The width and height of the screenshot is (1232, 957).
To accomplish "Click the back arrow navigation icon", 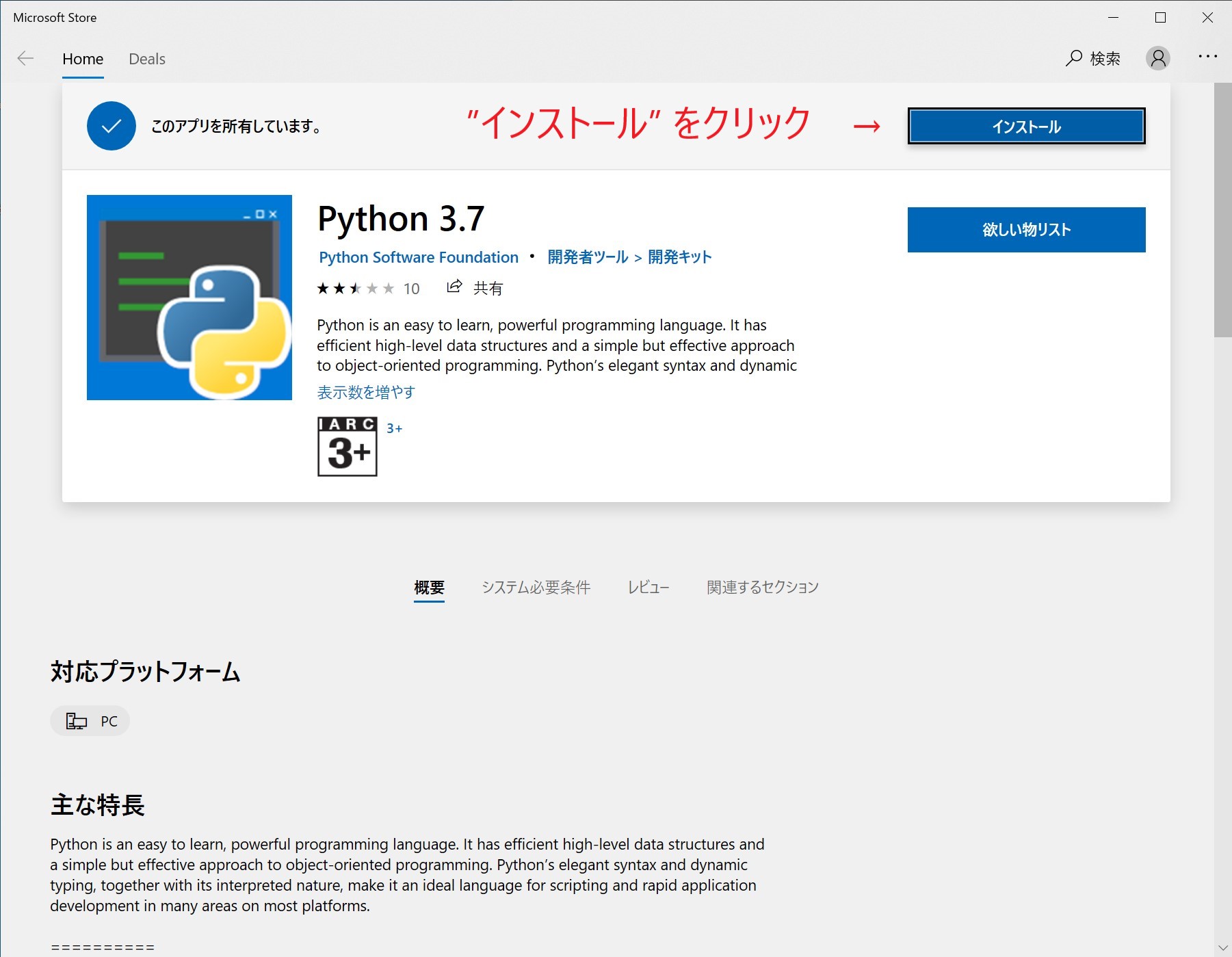I will point(25,59).
